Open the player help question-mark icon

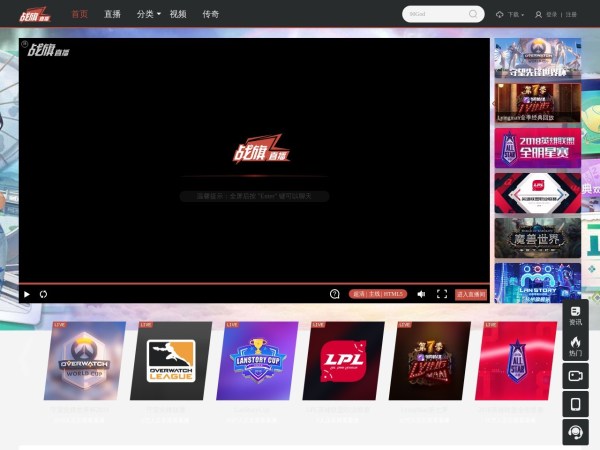(x=335, y=294)
